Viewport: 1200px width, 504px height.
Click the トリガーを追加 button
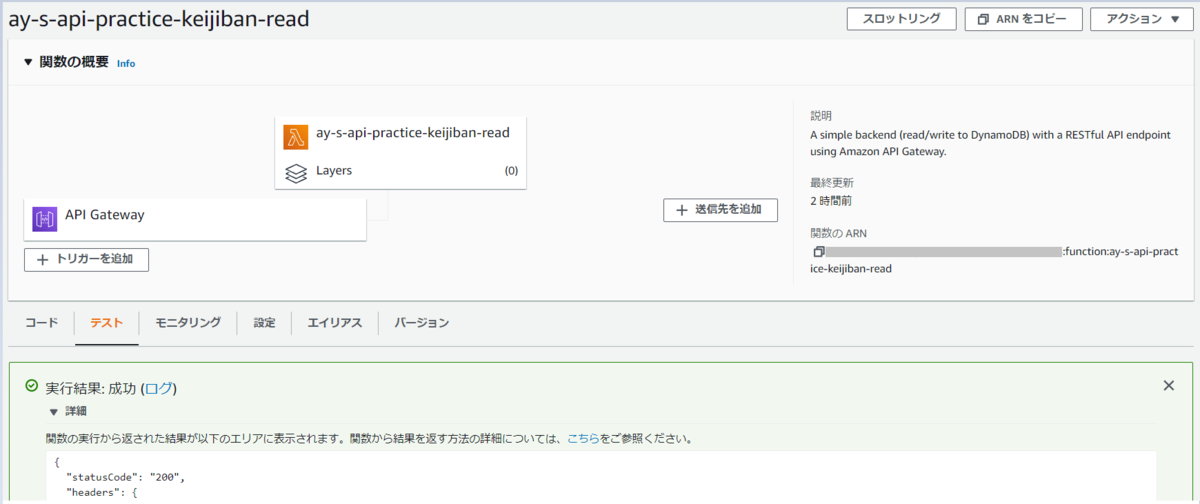86,260
